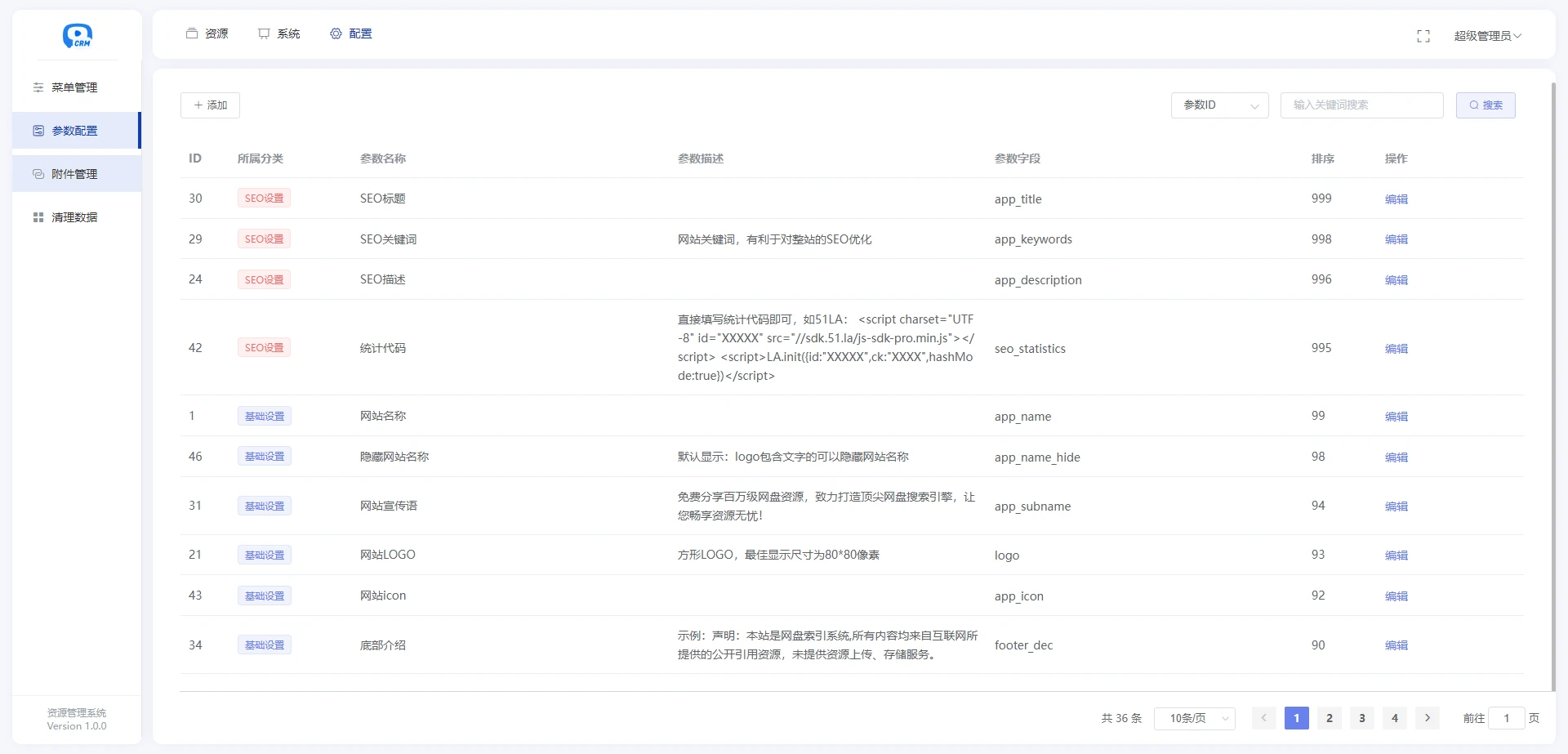Click the logo field cell in 网站LOGO row
Image resolution: width=1568 pixels, height=754 pixels.
pos(1007,555)
